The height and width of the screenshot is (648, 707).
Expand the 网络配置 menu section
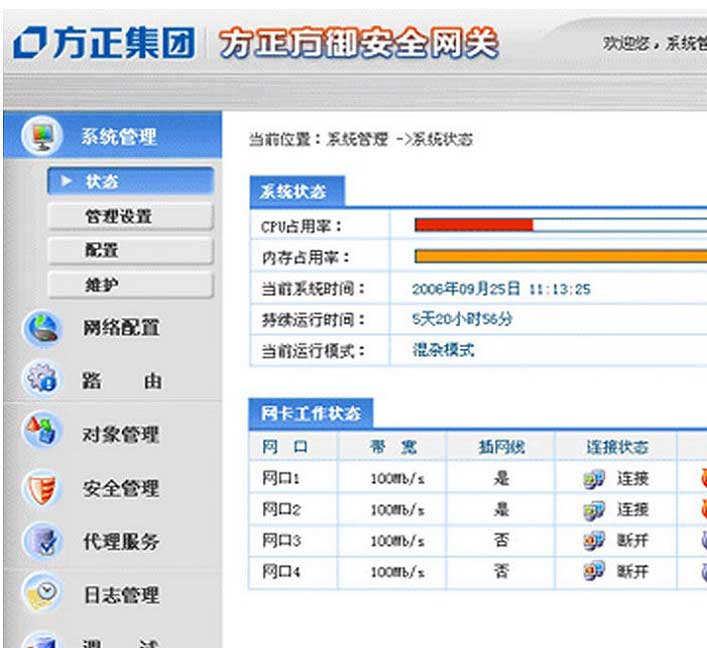pos(120,328)
